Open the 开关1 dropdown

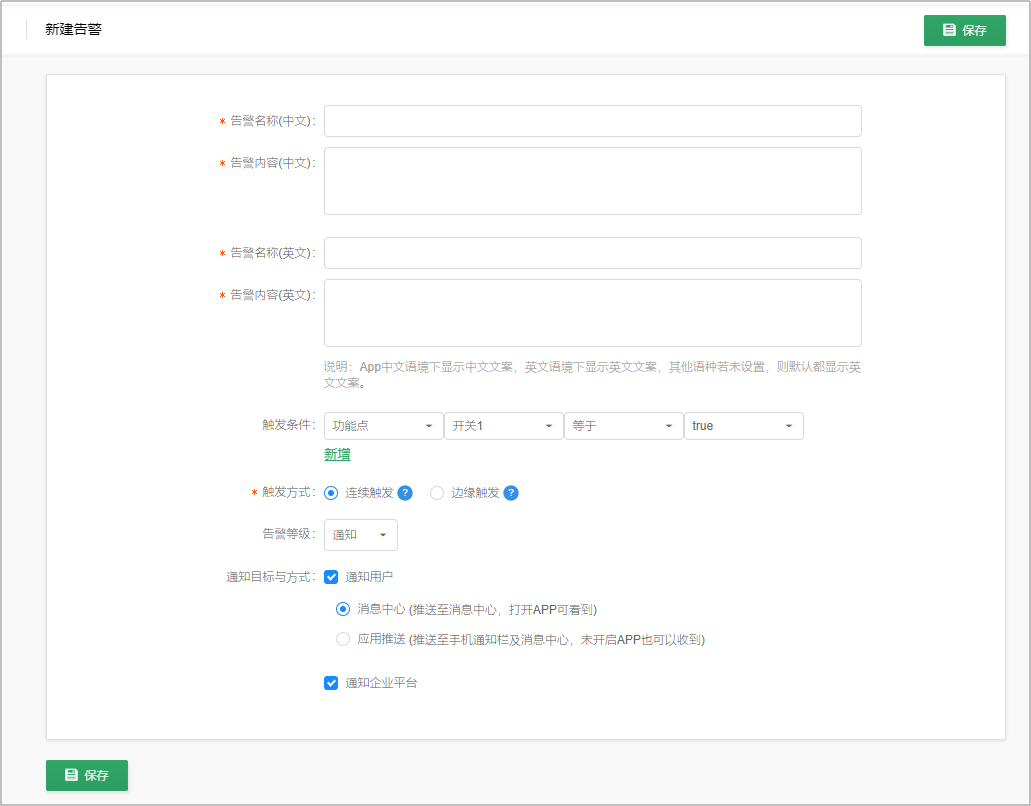point(503,426)
